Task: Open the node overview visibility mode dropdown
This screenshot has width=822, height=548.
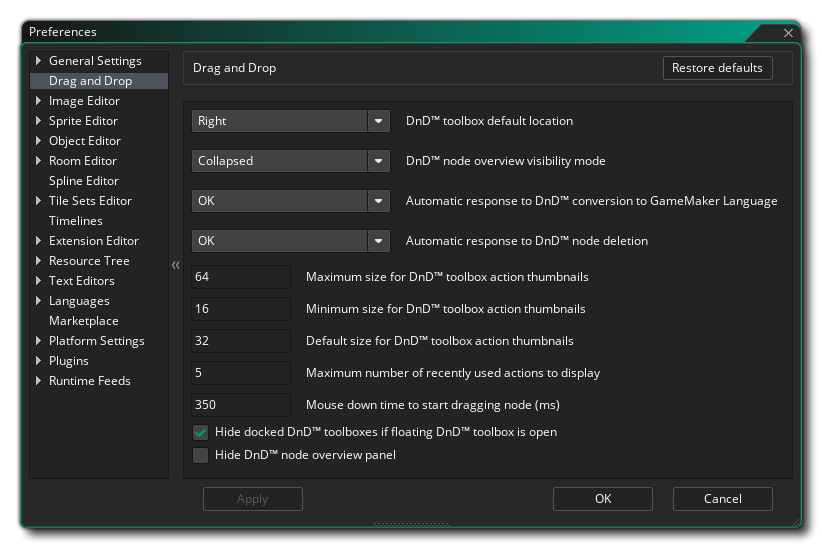Action: (378, 161)
